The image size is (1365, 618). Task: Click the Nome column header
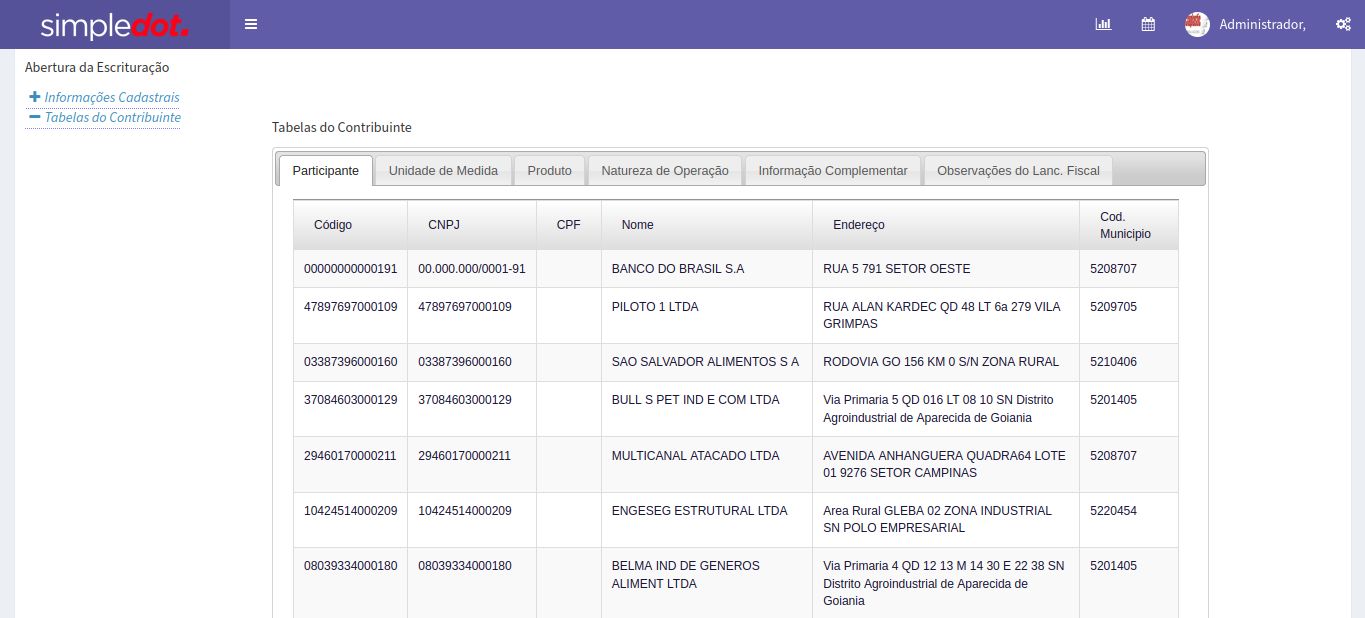637,225
